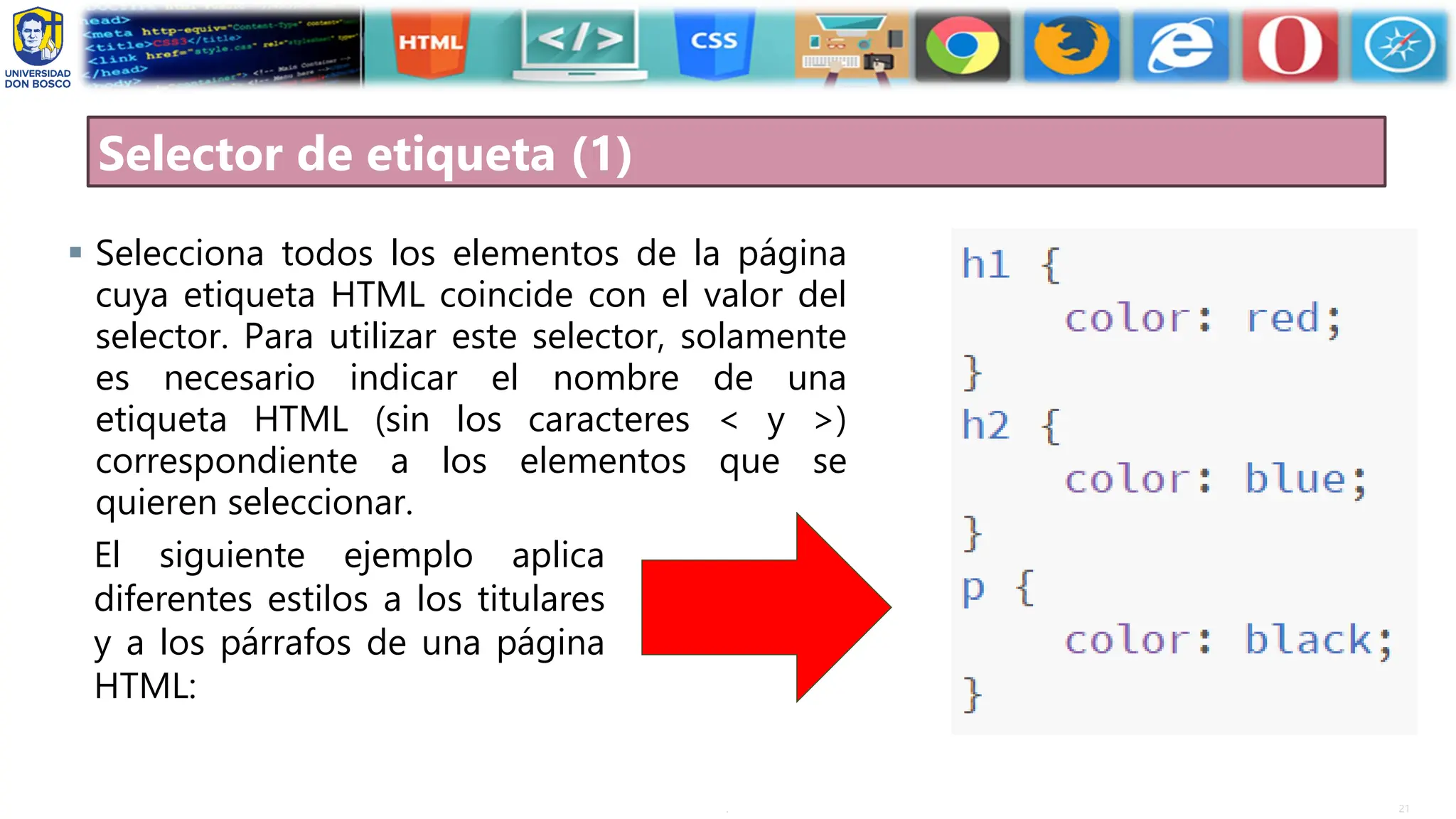Screen dimensions: 1456x819
Task: Click the paragraph starting 'Selecciona todos los elementos'
Action: coord(471,378)
